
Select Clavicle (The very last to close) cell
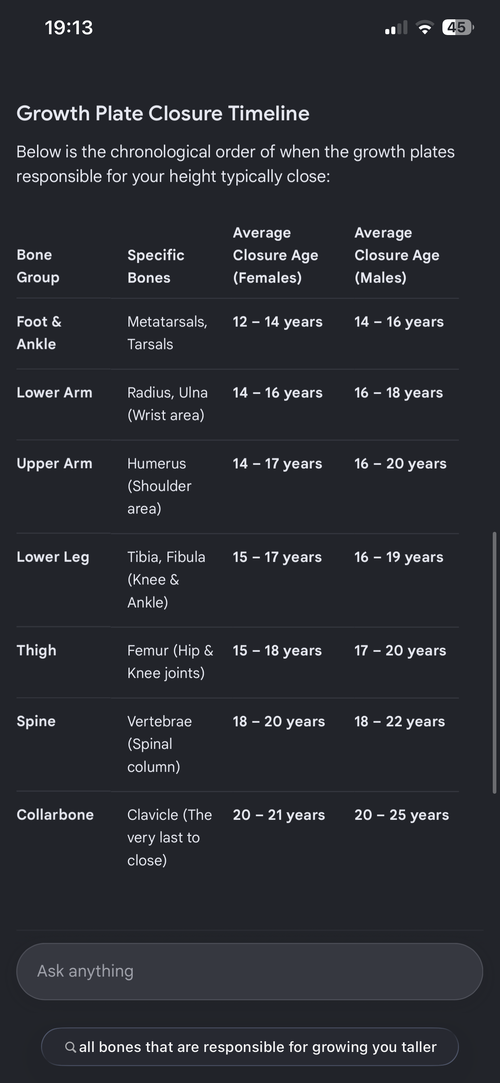pos(170,838)
